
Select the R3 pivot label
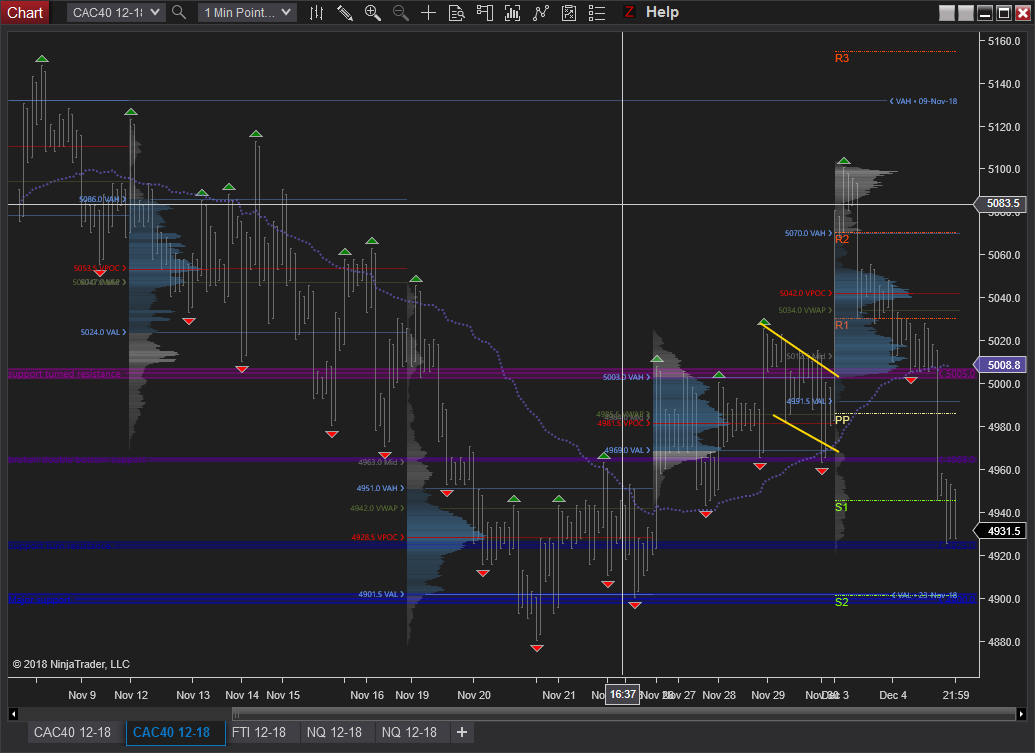(842, 58)
